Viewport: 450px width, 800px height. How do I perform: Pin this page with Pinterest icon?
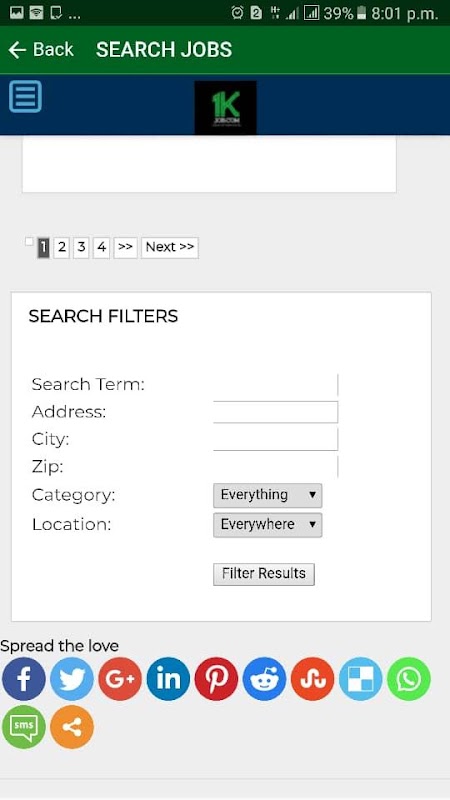click(x=216, y=679)
